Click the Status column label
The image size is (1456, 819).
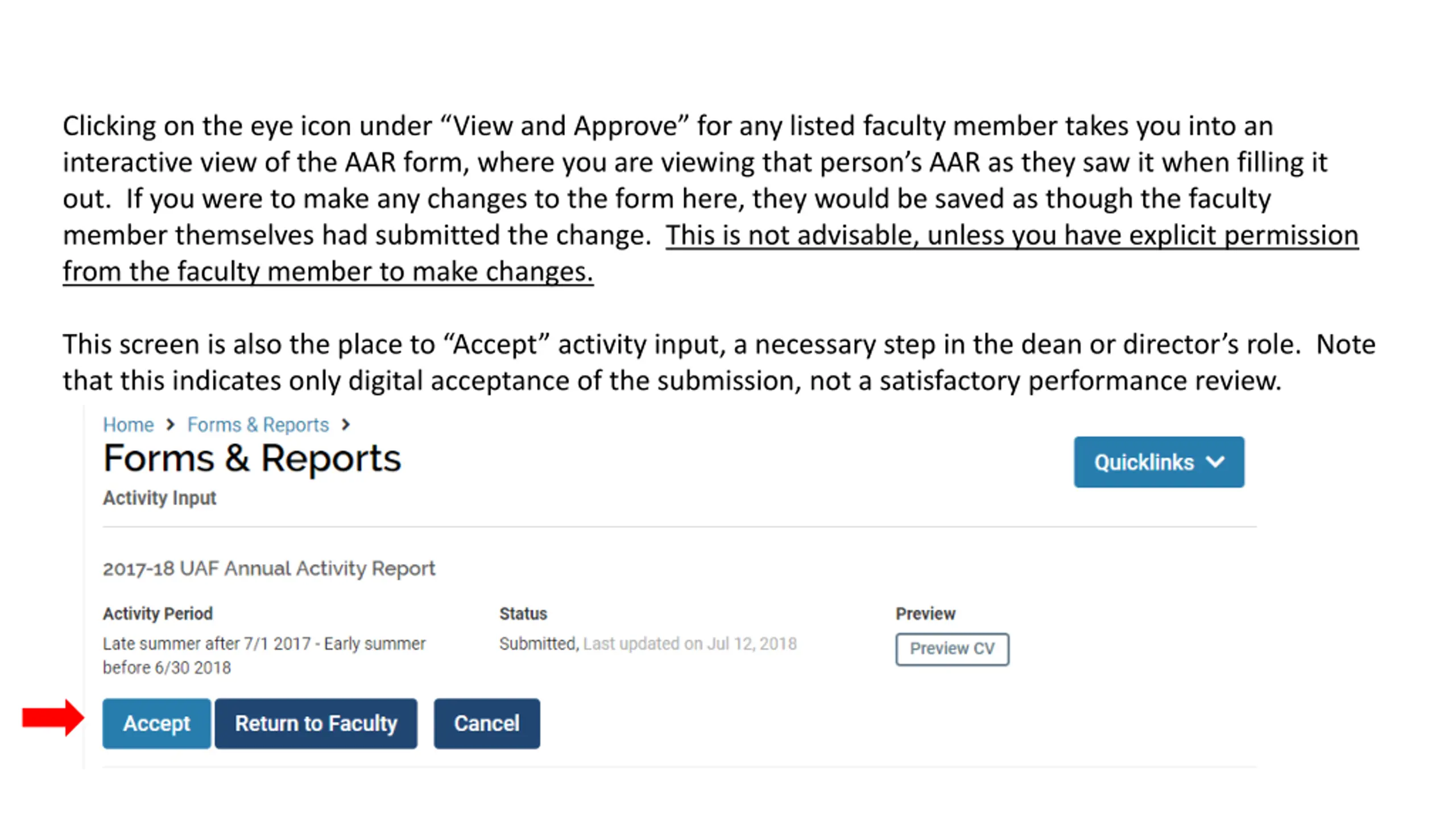[x=523, y=614]
